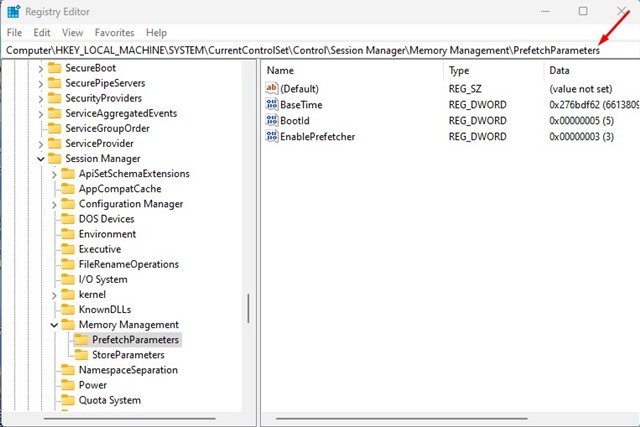Click the EnablePrefetcher data 0x00000003 (3)
640x427 pixels.
(581, 136)
